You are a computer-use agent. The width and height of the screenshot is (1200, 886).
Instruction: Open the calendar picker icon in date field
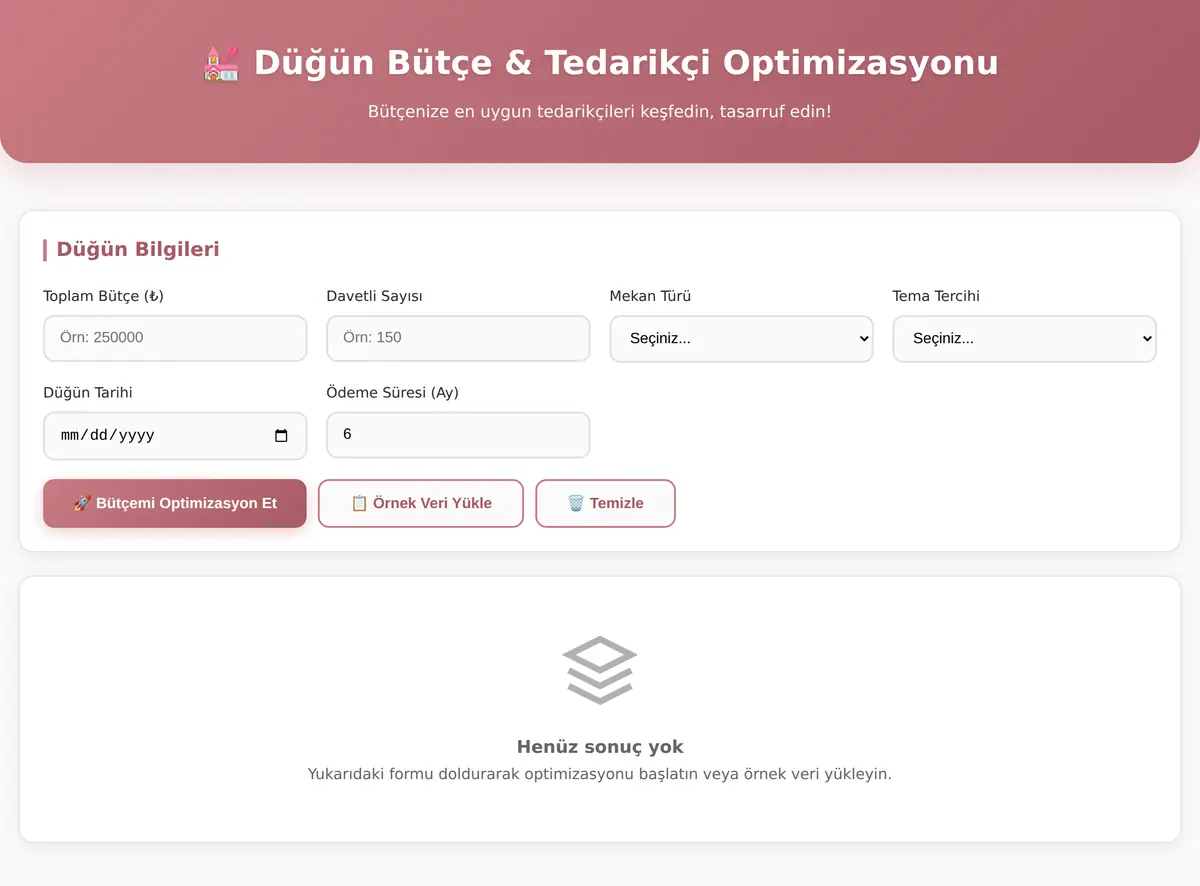[x=281, y=435]
